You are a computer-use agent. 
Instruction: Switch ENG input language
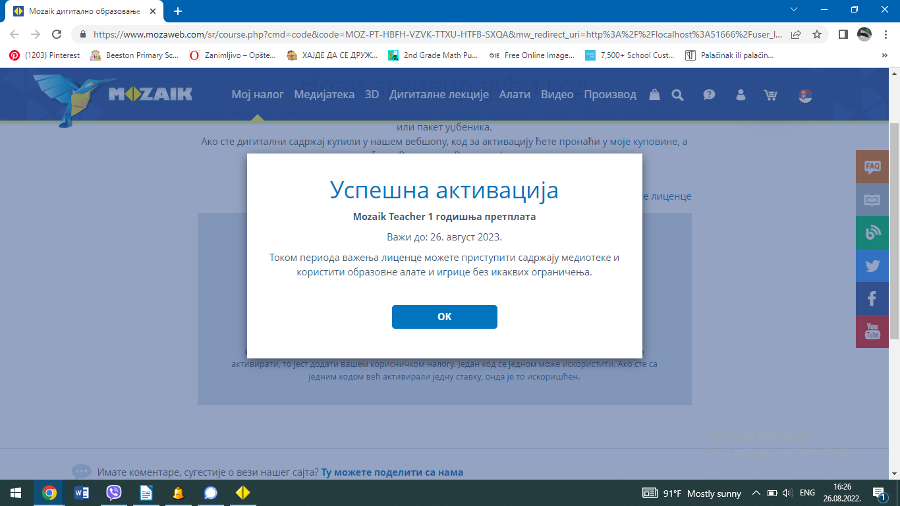(x=807, y=493)
